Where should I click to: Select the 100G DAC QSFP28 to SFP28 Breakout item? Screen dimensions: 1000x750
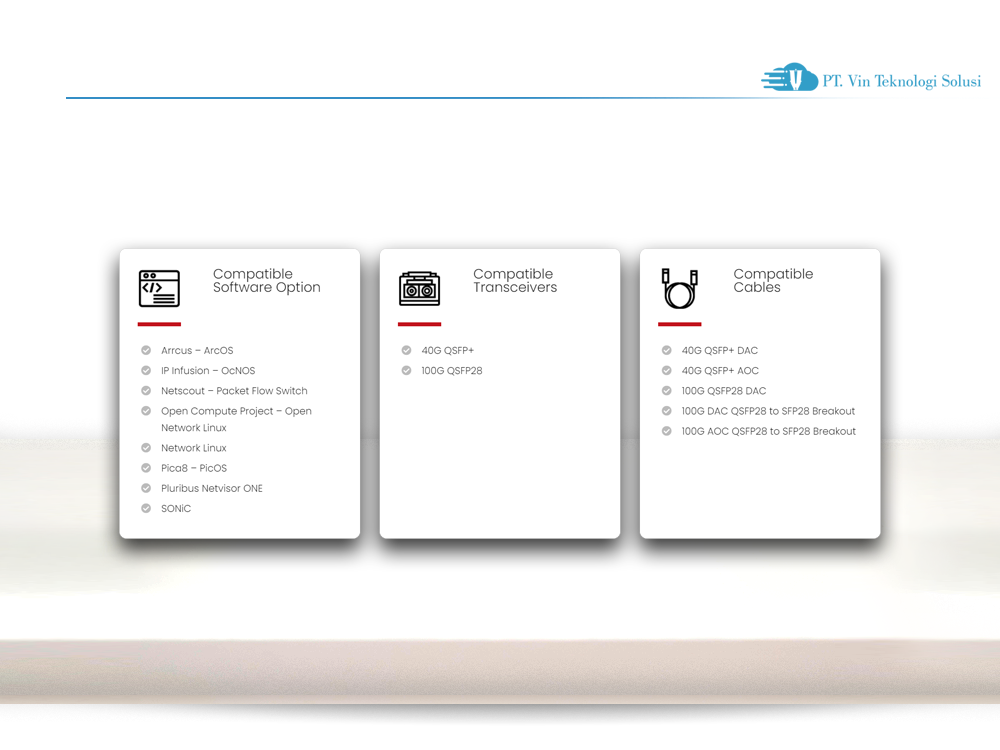coord(768,411)
